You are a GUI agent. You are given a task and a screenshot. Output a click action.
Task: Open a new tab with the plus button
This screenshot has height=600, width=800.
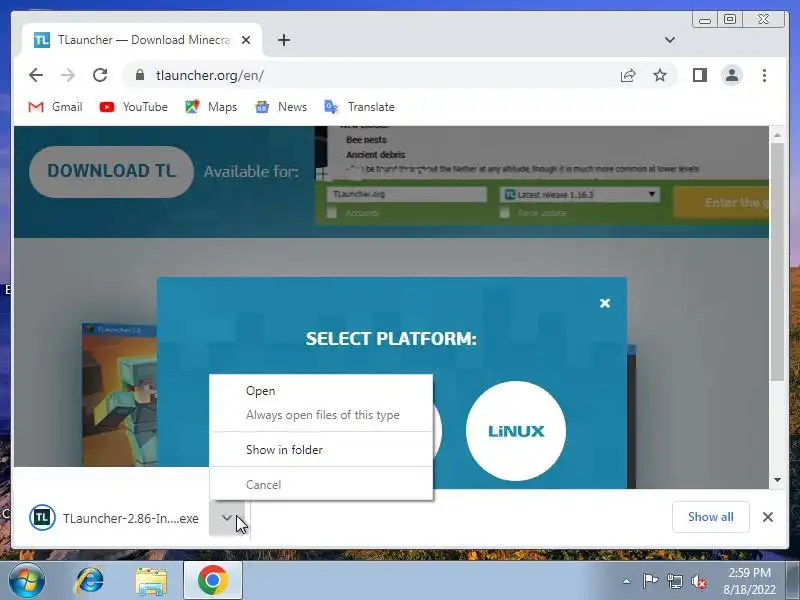pos(284,40)
